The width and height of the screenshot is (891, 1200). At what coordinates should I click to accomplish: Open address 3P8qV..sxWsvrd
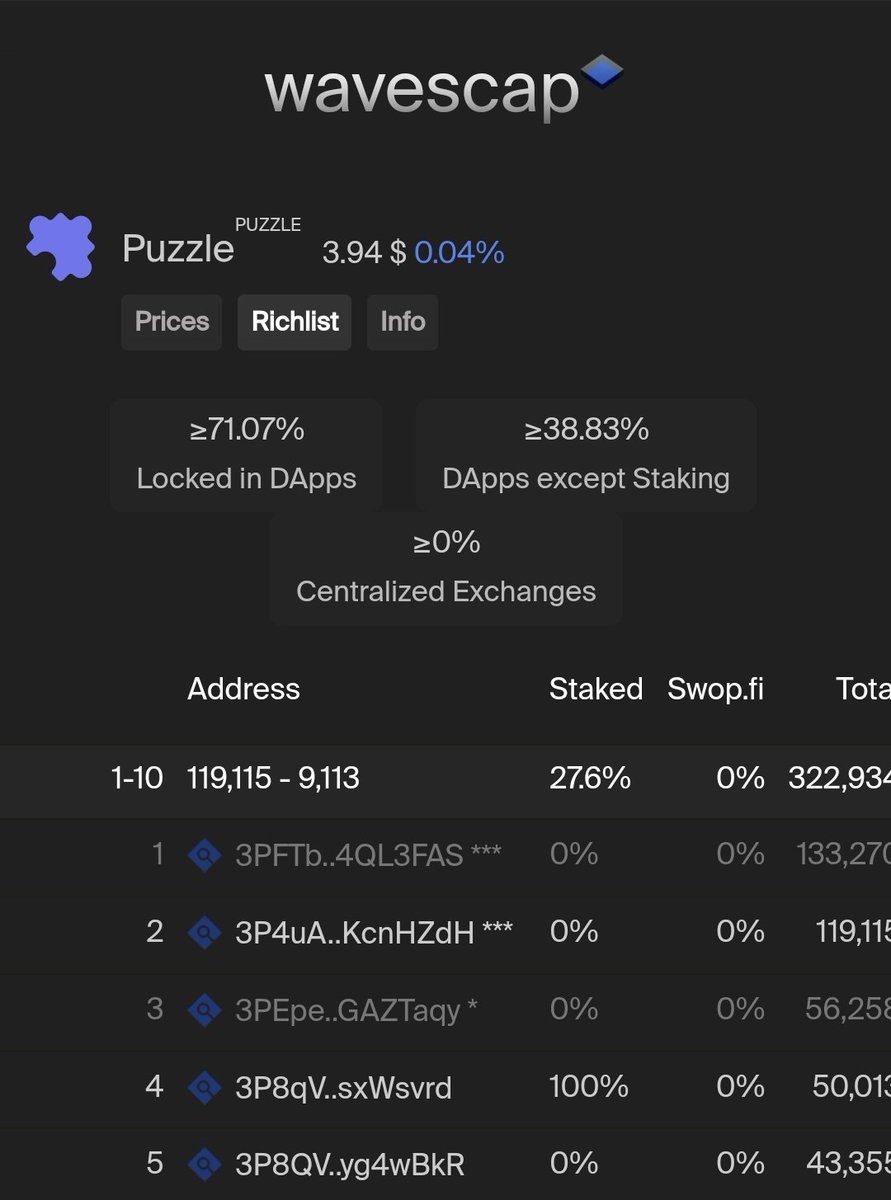pos(343,1086)
